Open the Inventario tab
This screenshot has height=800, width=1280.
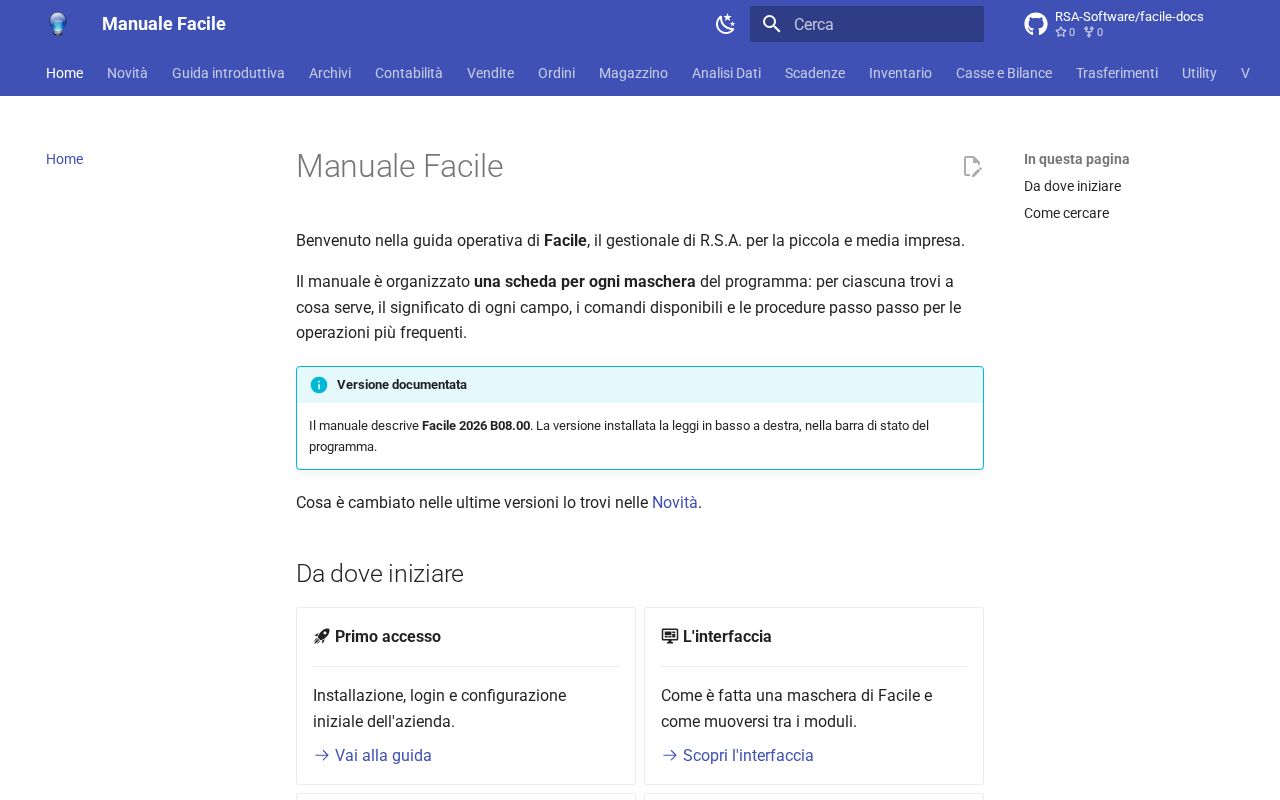coord(900,73)
